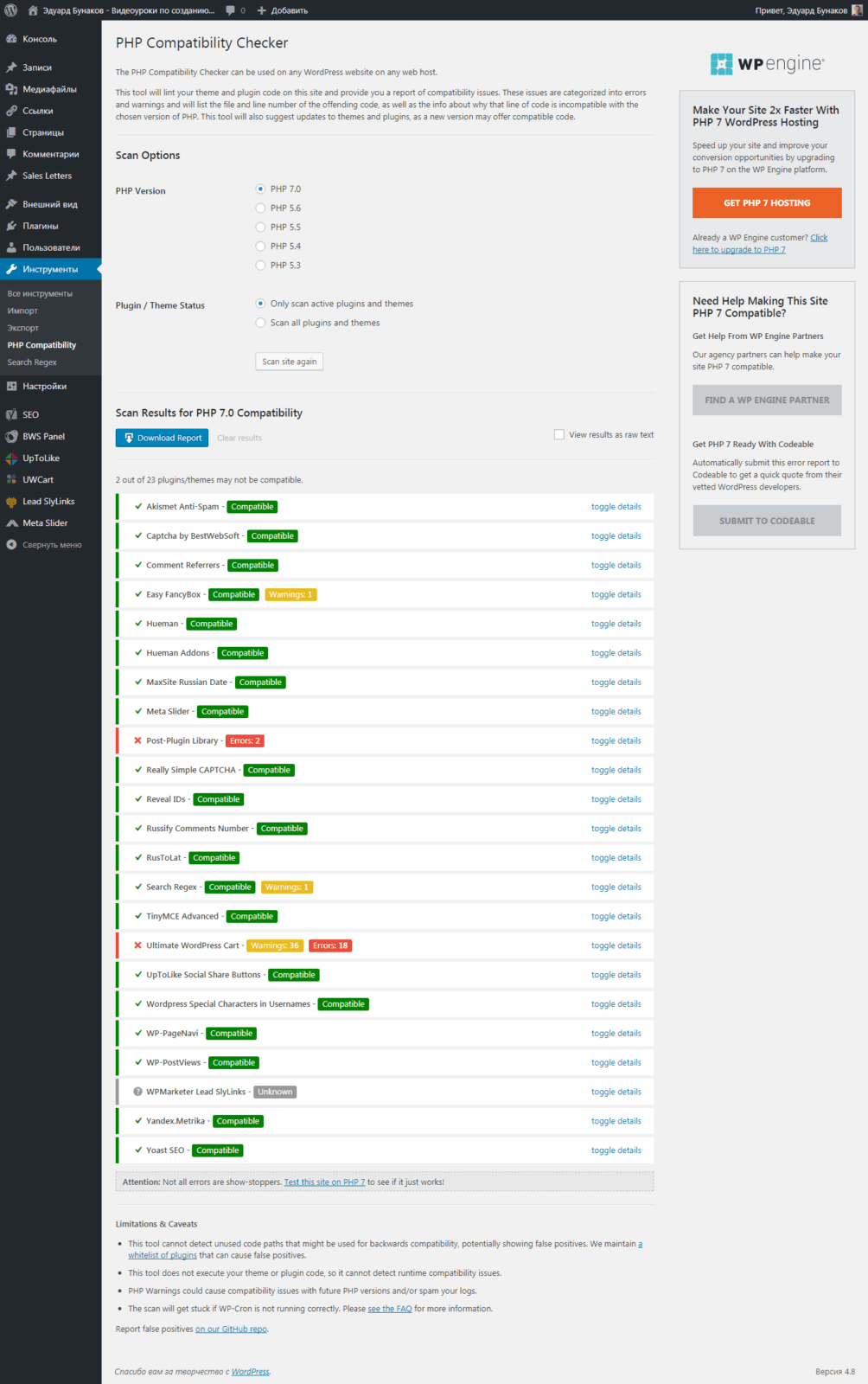Screen dimensions: 868x1384
Task: Select PHP 5.5 radio button
Action: point(260,227)
